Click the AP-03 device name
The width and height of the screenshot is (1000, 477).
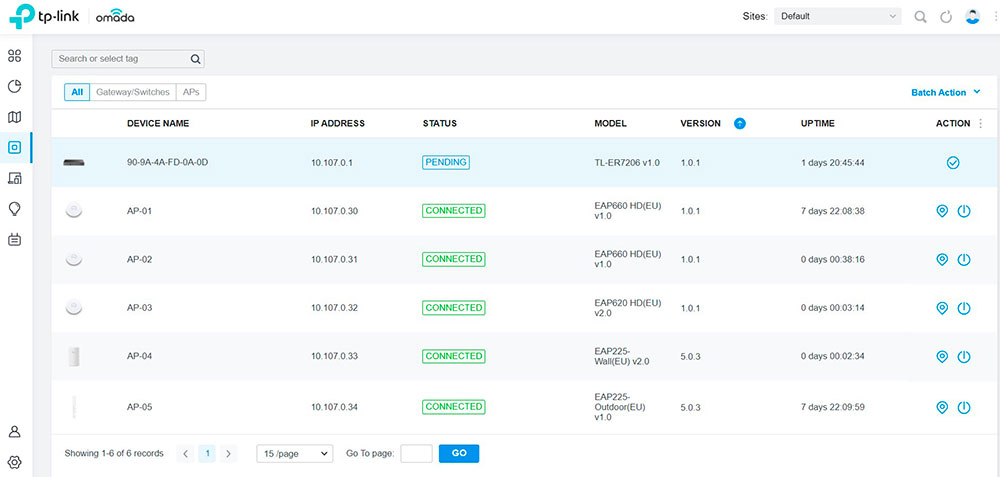pyautogui.click(x=139, y=308)
